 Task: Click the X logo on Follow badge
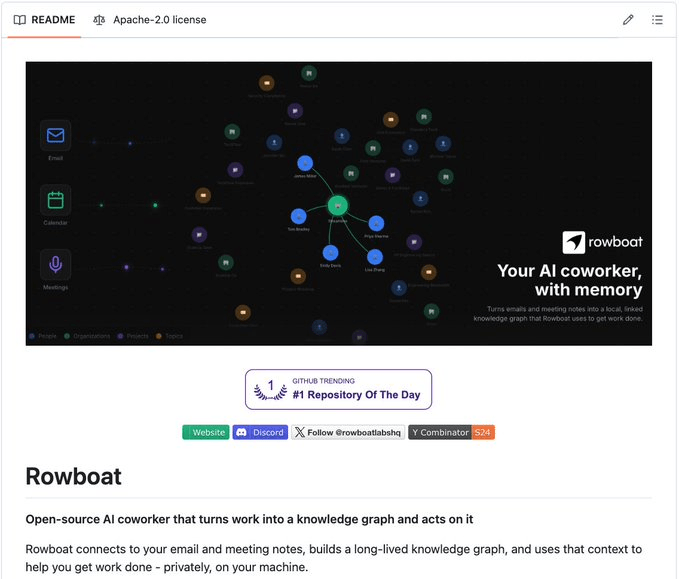[x=299, y=432]
